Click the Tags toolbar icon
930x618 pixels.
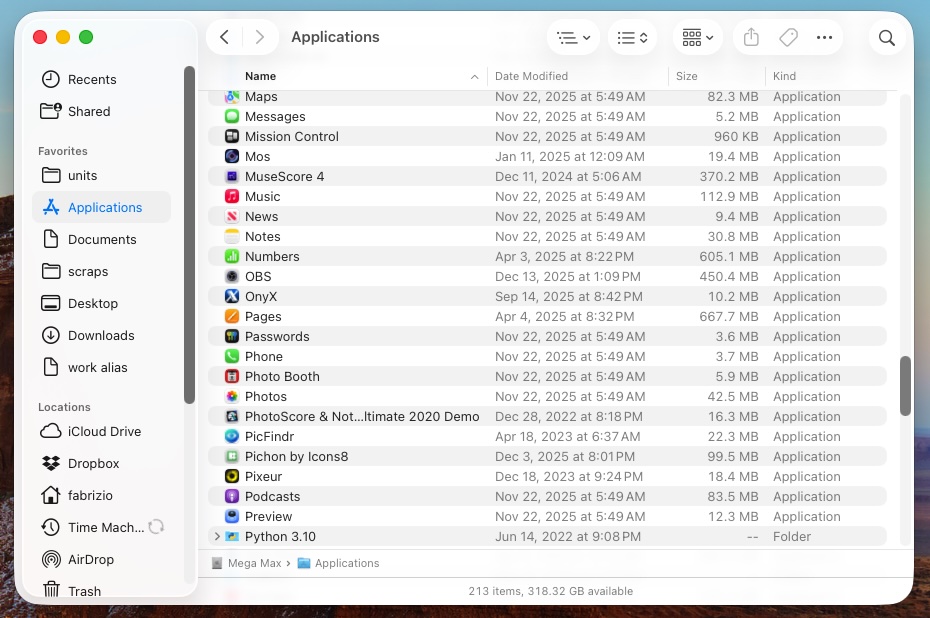788,37
